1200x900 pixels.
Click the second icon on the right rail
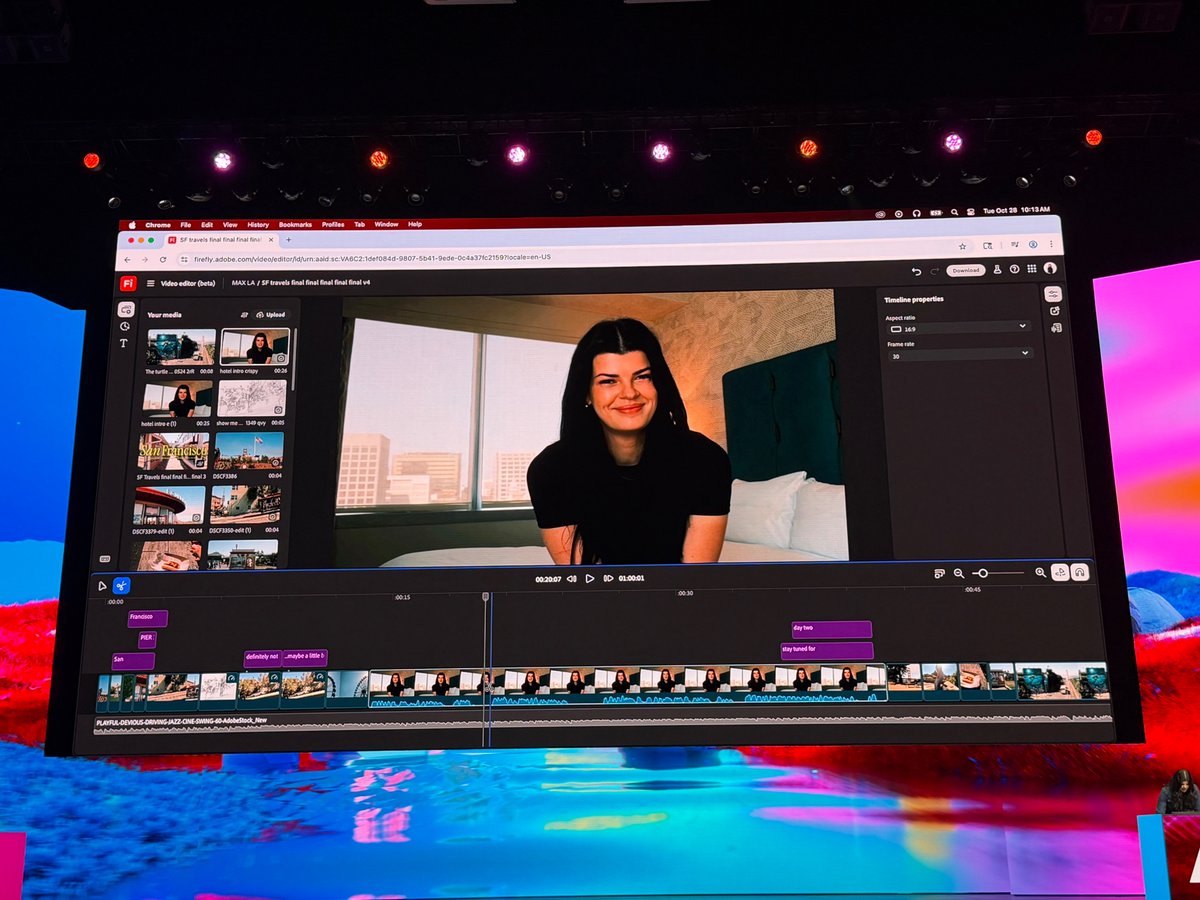click(1055, 311)
